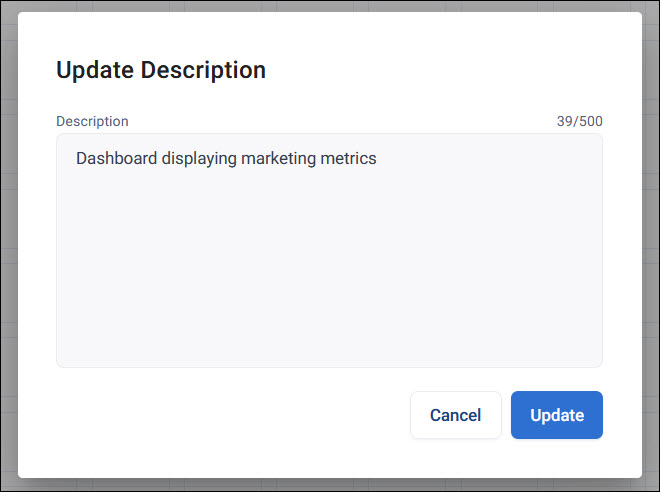Click the white dialog margin beneath the Update button
The image size is (660, 492).
(556, 458)
